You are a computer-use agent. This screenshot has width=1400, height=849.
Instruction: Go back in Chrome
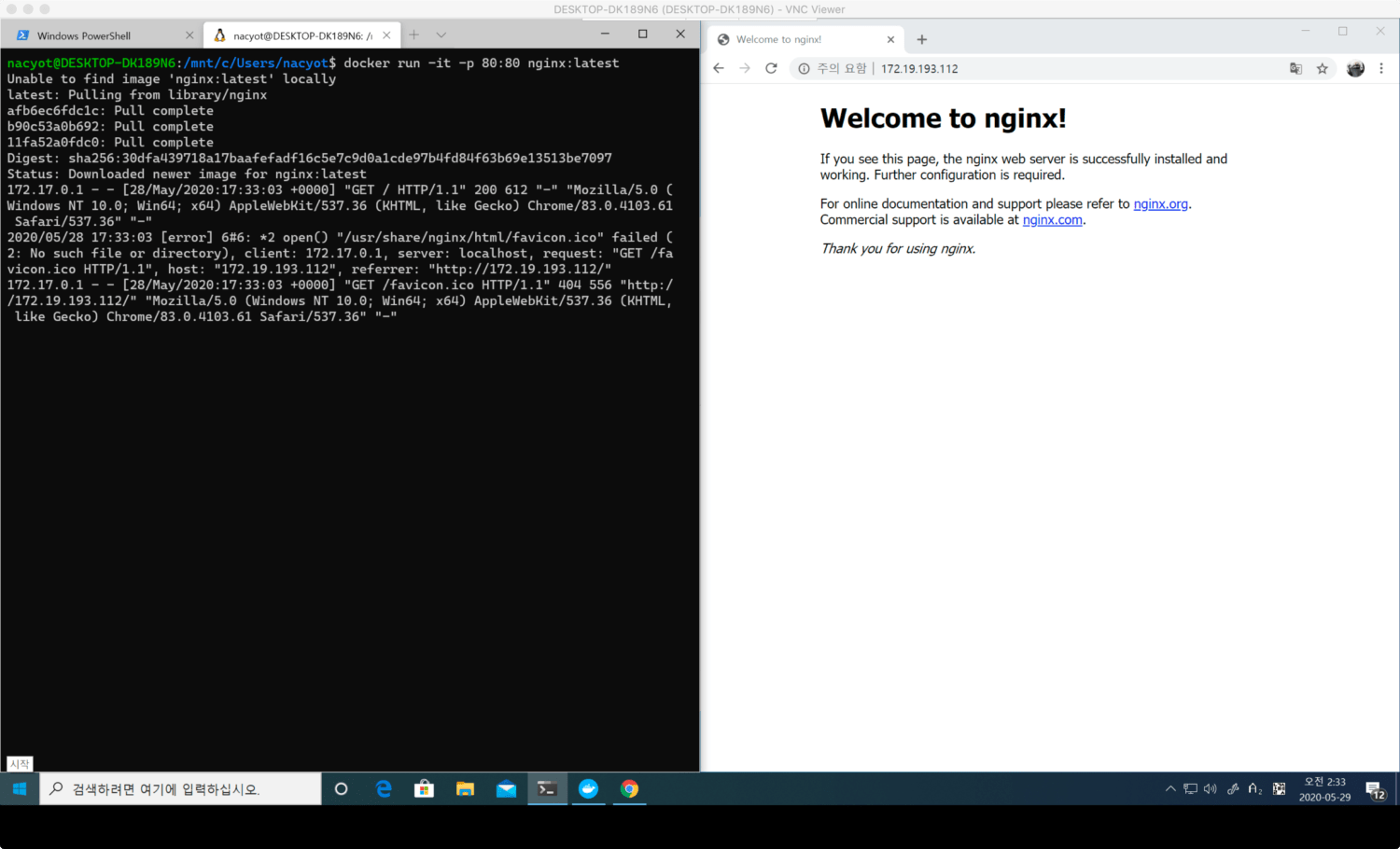719,68
